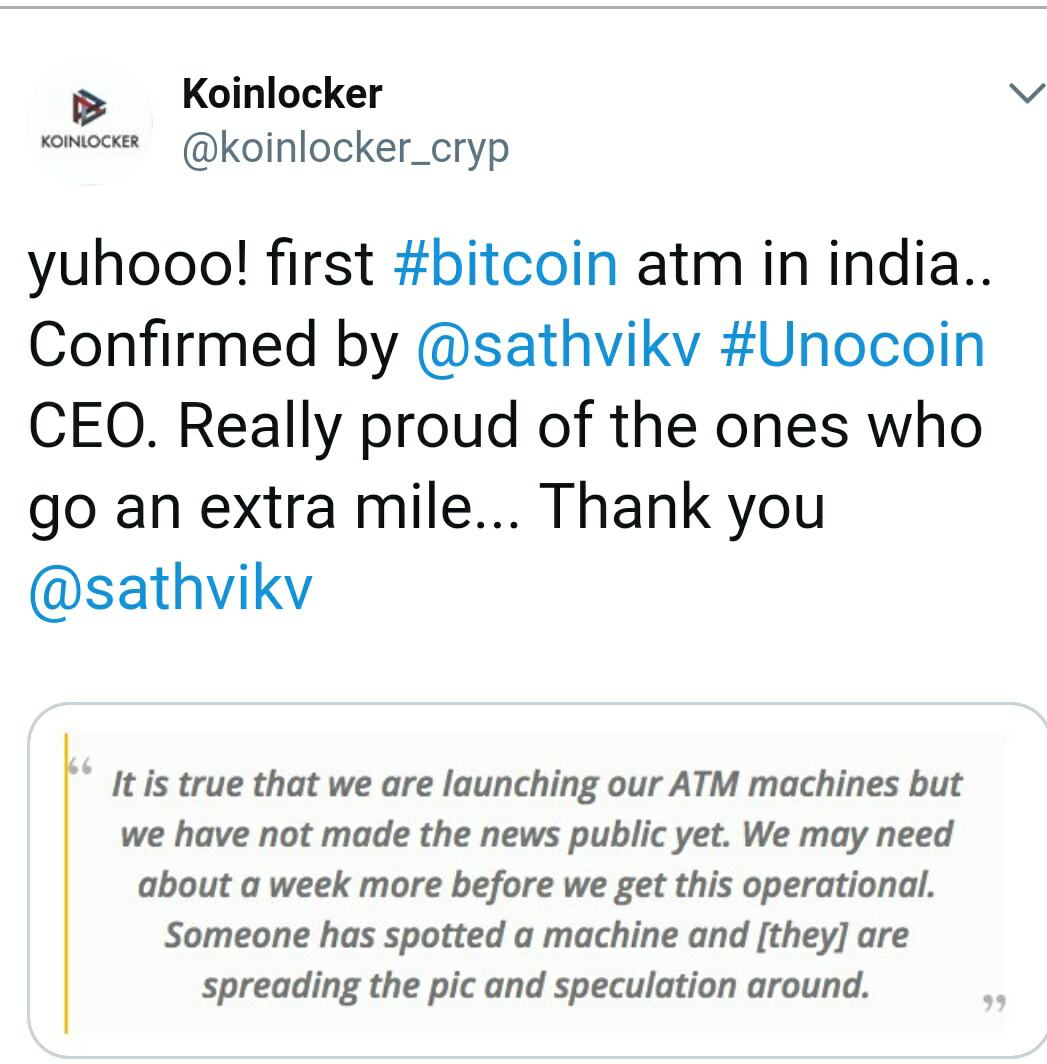This screenshot has width=1047, height=1064.
Task: Click the @sathvikv mention ending the tweet
Action: click(x=171, y=589)
